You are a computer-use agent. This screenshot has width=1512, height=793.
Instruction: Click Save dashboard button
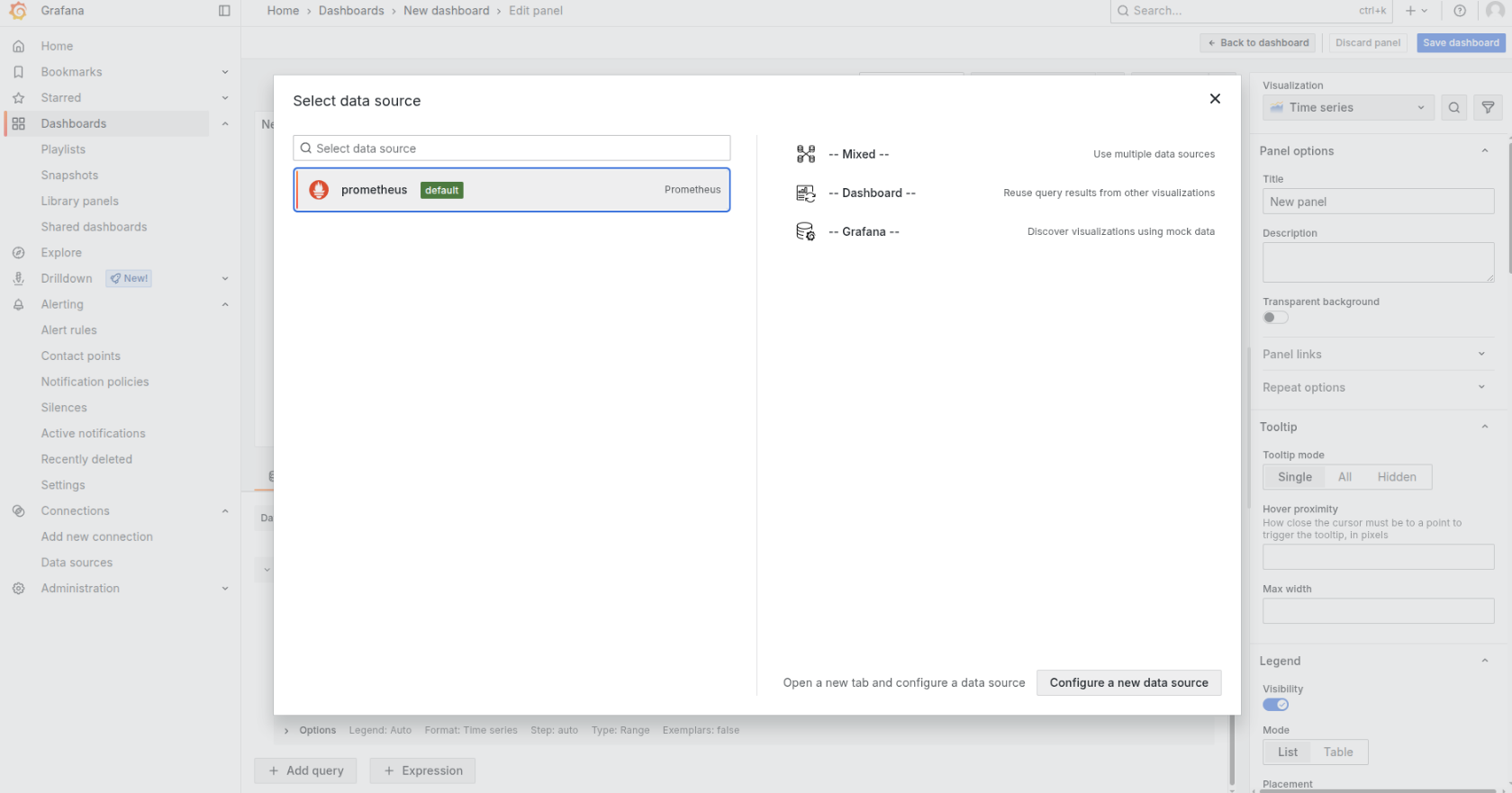coord(1461,42)
